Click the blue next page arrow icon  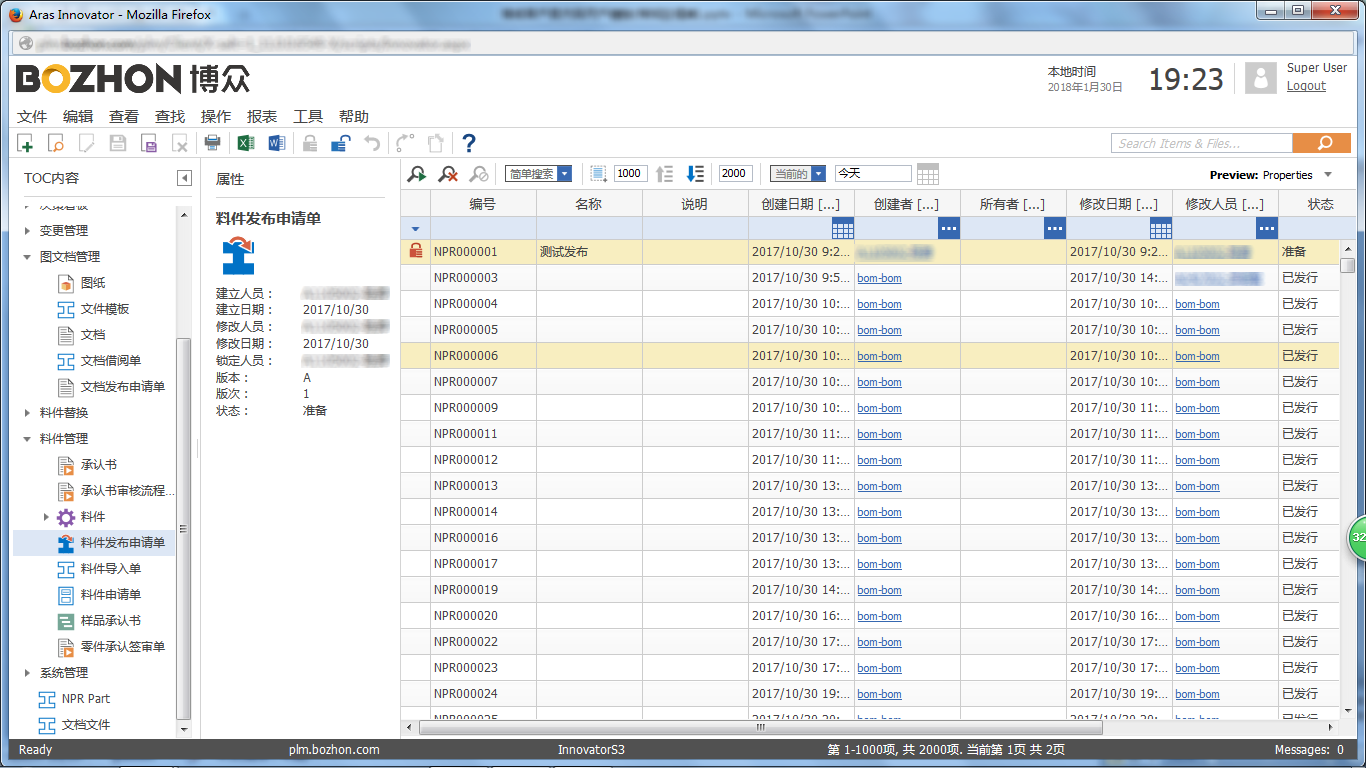click(x=696, y=174)
